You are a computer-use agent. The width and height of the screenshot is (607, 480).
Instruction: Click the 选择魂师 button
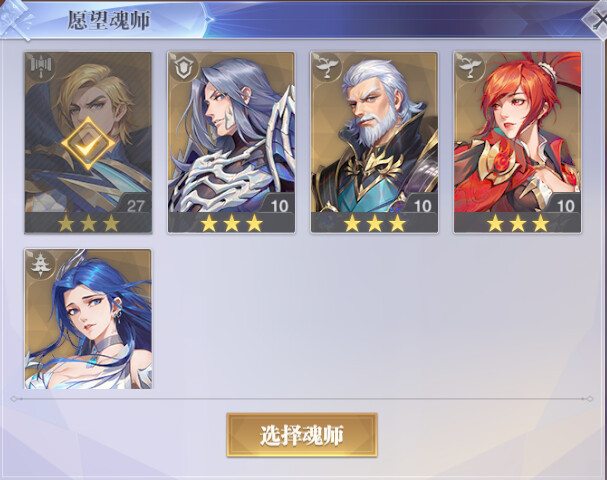302,435
